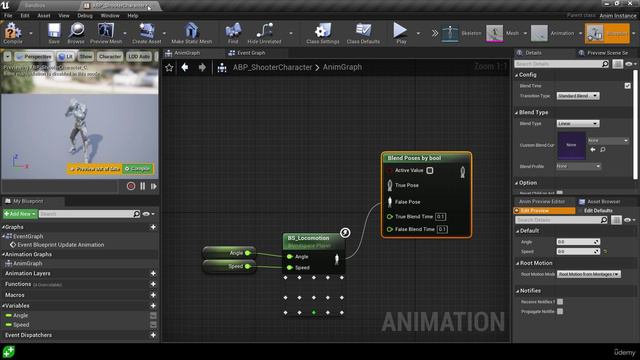640x360 pixels.
Task: Open view options eye in My Blueprint
Action: coord(148,214)
